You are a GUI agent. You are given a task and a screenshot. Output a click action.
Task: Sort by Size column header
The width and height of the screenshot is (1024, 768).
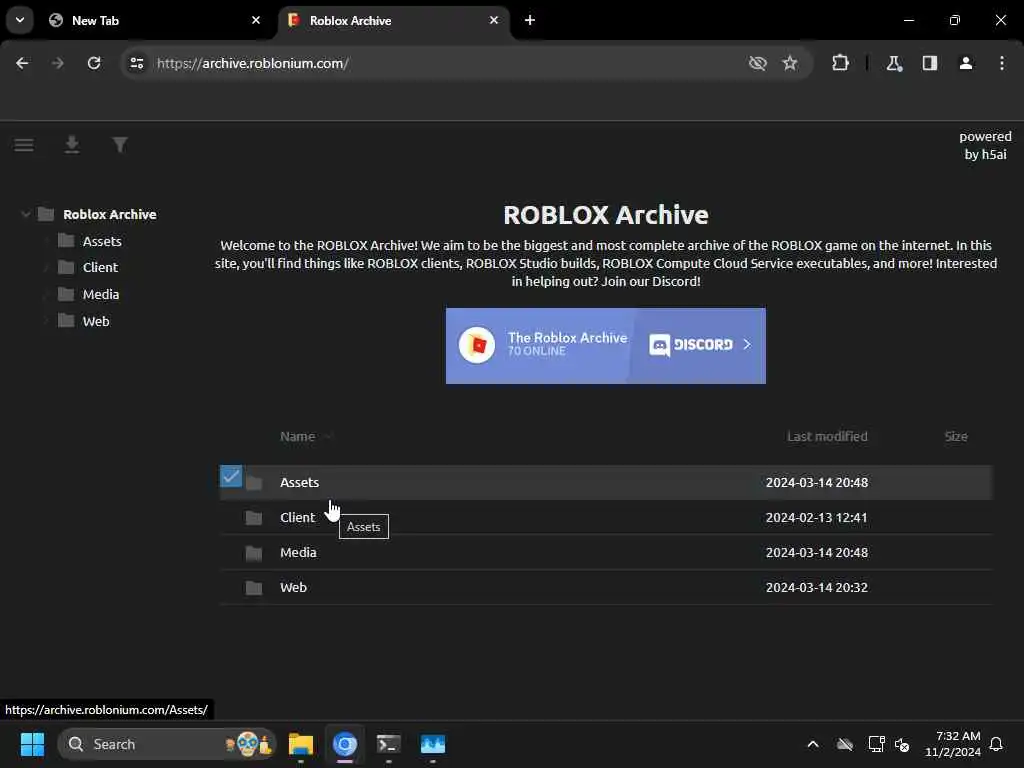tap(955, 436)
